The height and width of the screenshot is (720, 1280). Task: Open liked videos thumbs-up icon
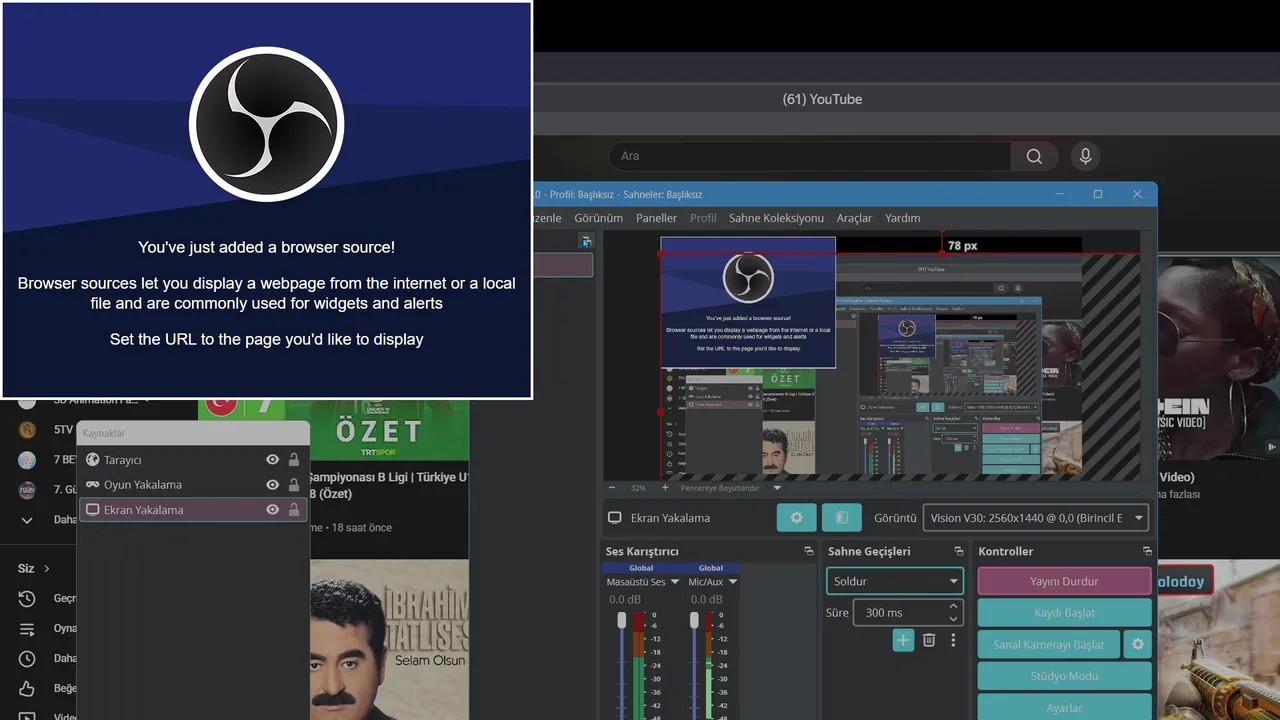click(x=27, y=689)
